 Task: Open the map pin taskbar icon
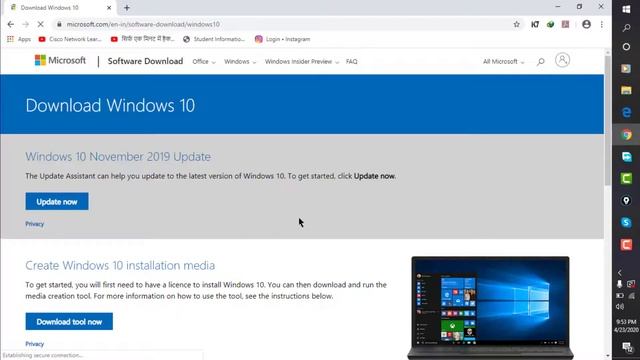coord(626,200)
